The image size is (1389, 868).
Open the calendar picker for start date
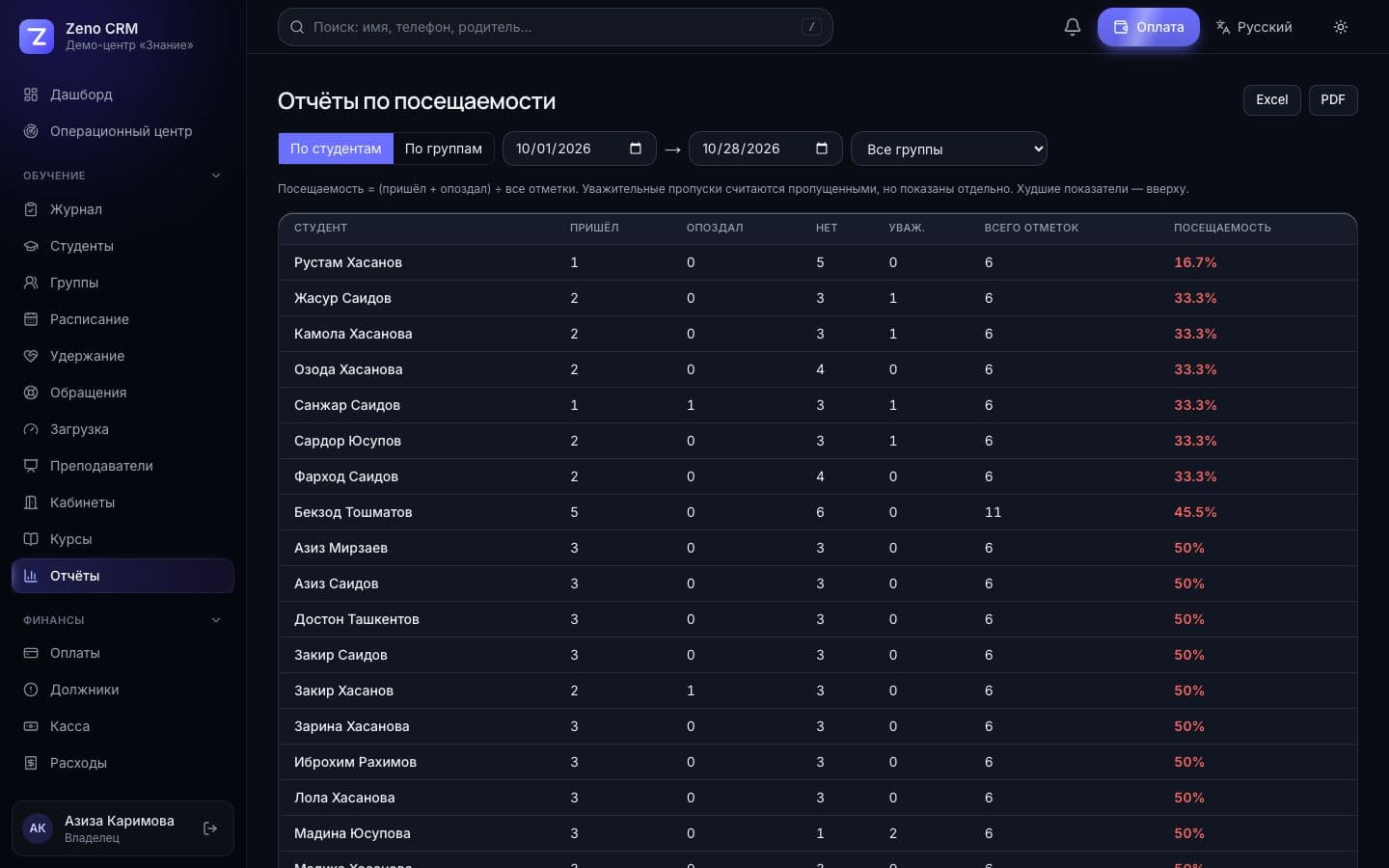[x=636, y=149]
